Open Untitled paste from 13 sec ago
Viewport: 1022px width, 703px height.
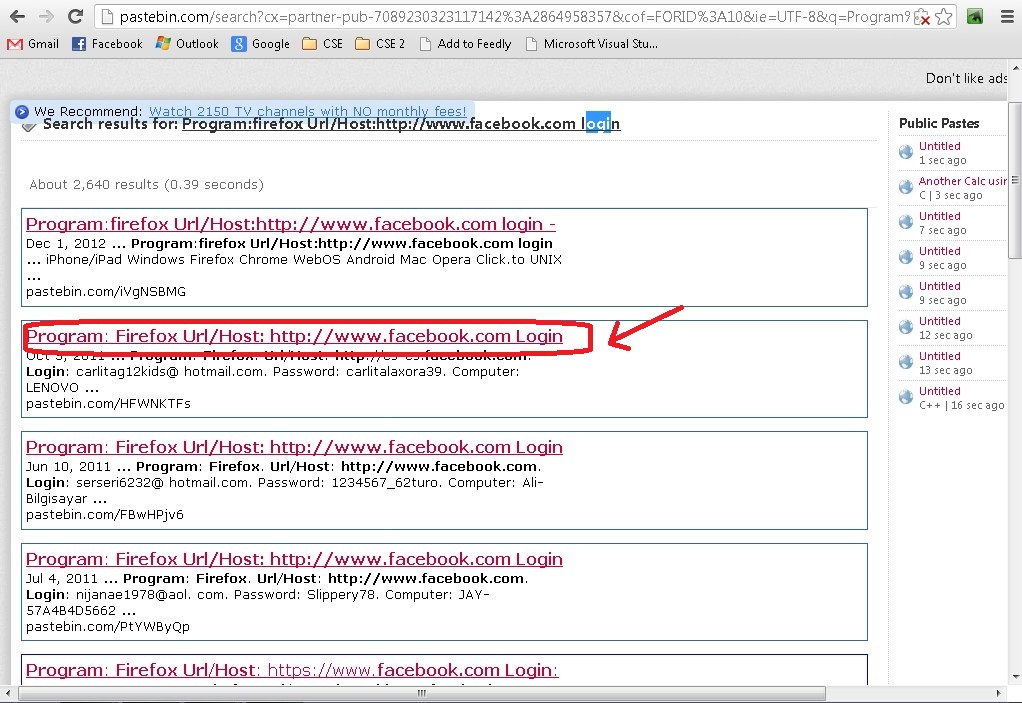[939, 356]
